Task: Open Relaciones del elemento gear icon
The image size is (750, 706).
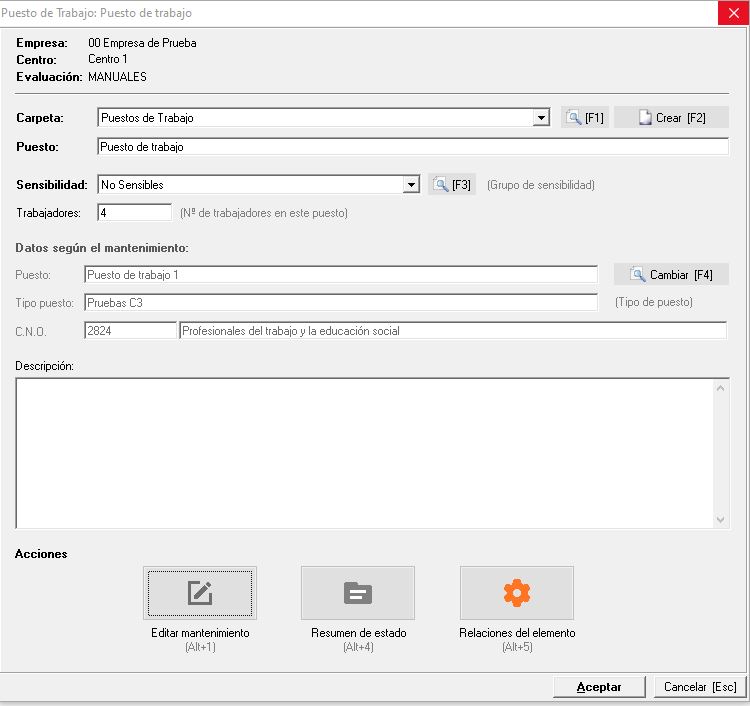Action: pos(516,593)
